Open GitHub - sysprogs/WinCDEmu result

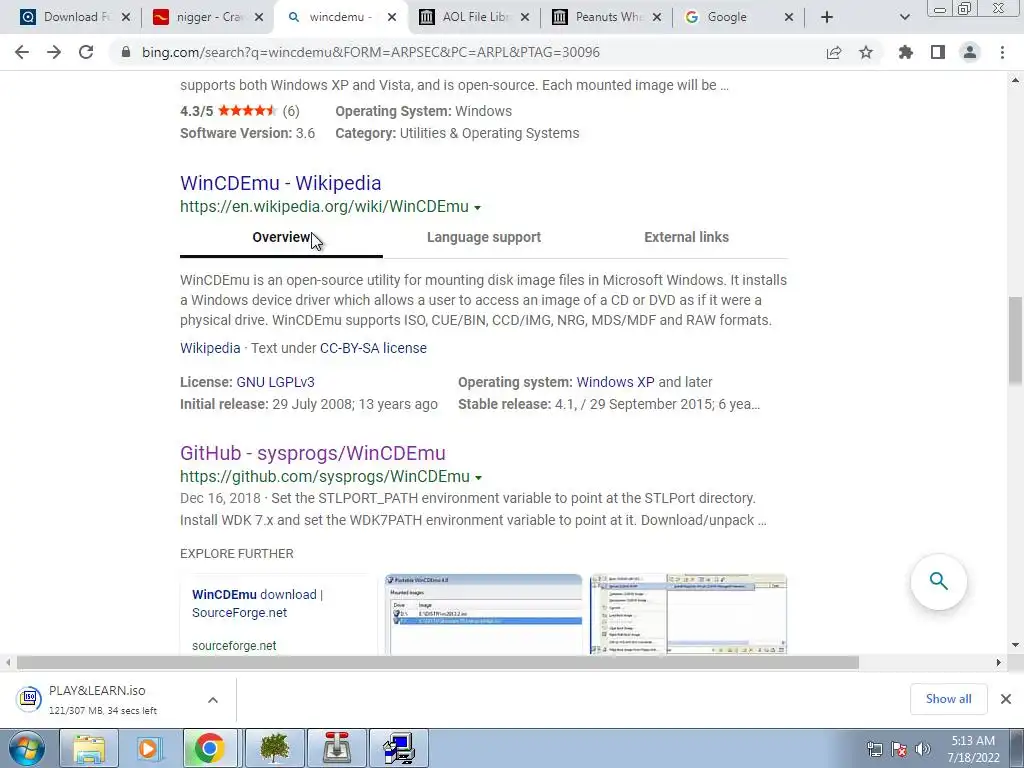point(313,453)
